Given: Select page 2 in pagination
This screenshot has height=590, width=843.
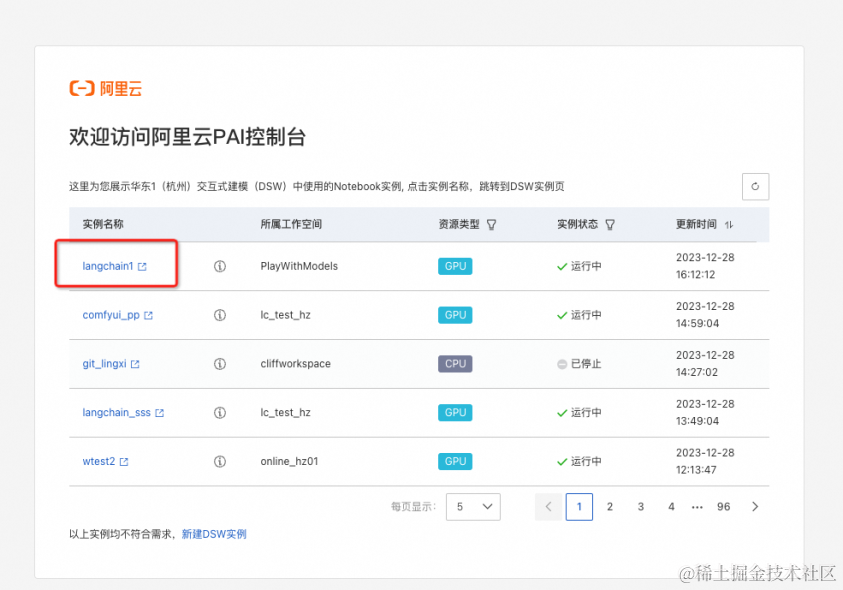Looking at the screenshot, I should (x=610, y=507).
